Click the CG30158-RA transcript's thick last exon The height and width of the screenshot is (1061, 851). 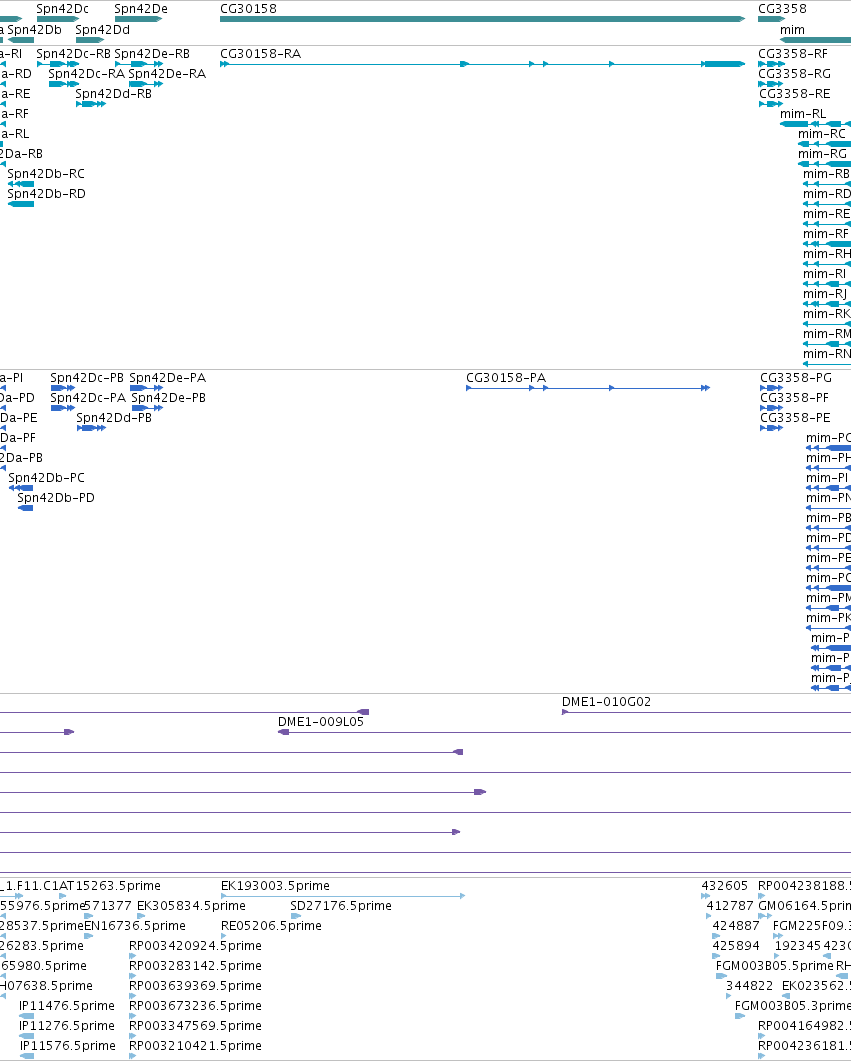point(724,64)
